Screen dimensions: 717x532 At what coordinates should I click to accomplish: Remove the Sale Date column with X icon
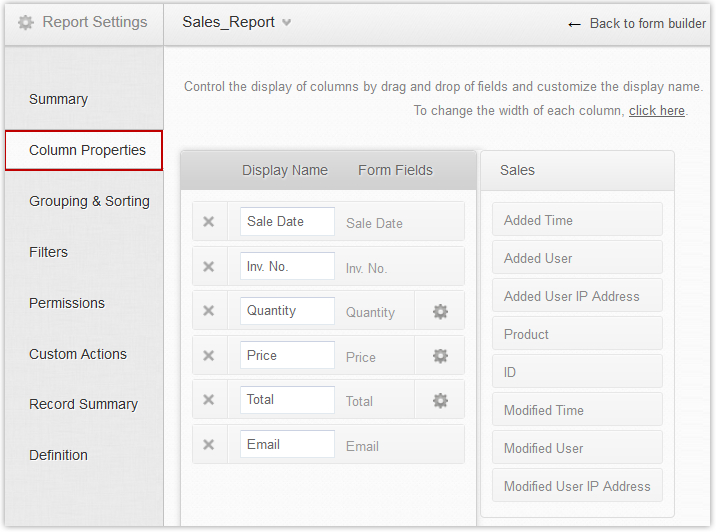pyautogui.click(x=208, y=222)
